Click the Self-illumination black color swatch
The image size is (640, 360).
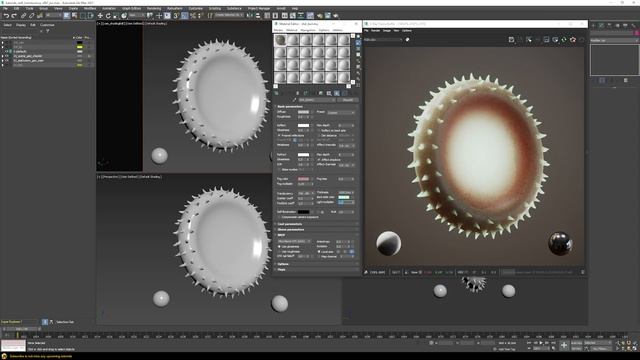304,212
